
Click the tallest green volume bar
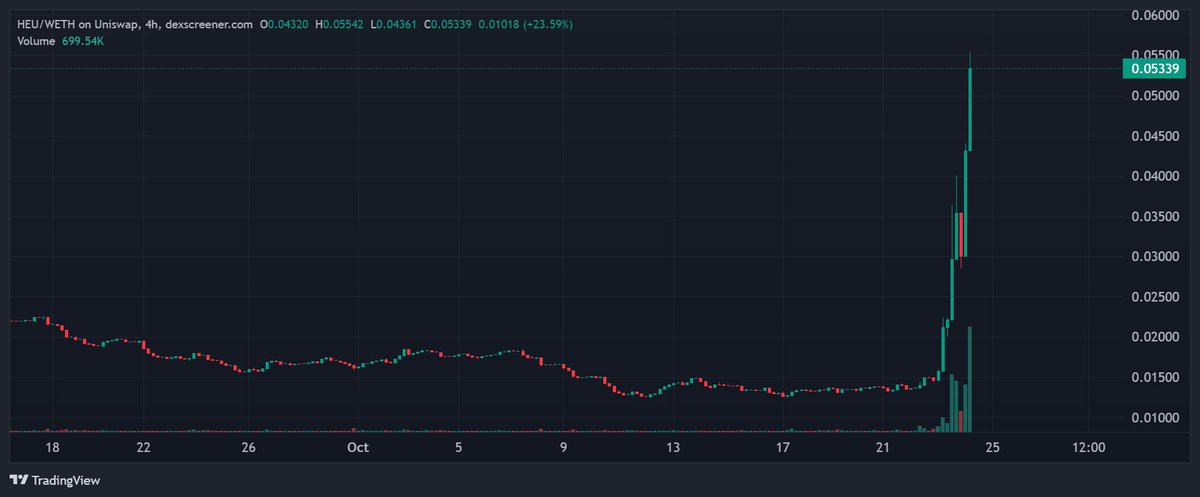970,380
